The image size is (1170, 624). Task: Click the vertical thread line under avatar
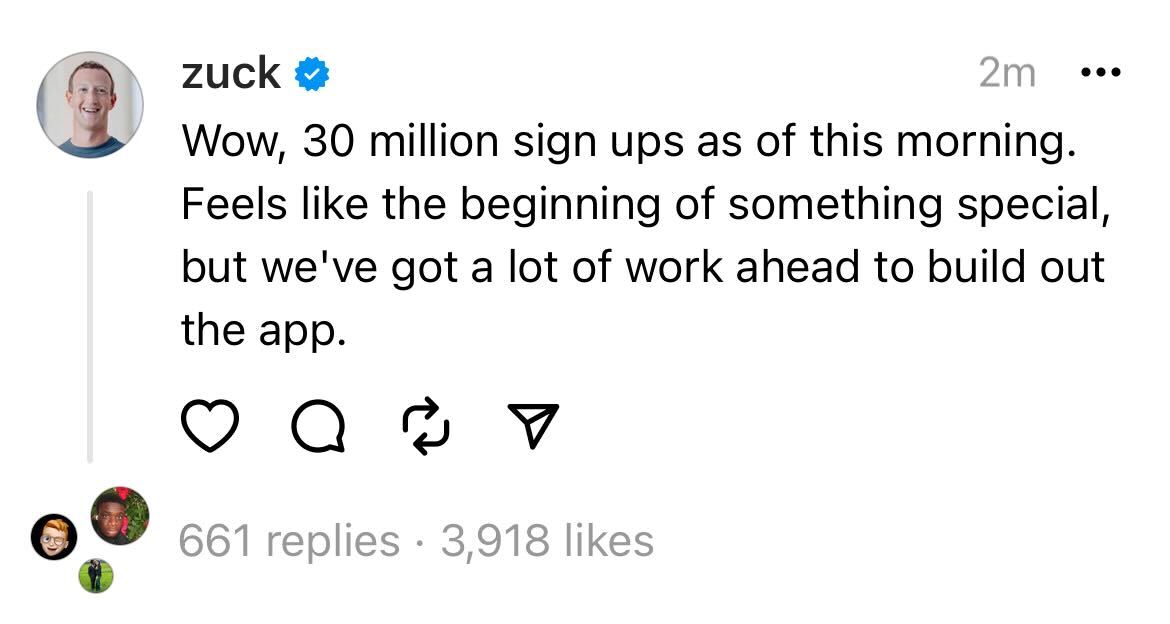coord(90,326)
